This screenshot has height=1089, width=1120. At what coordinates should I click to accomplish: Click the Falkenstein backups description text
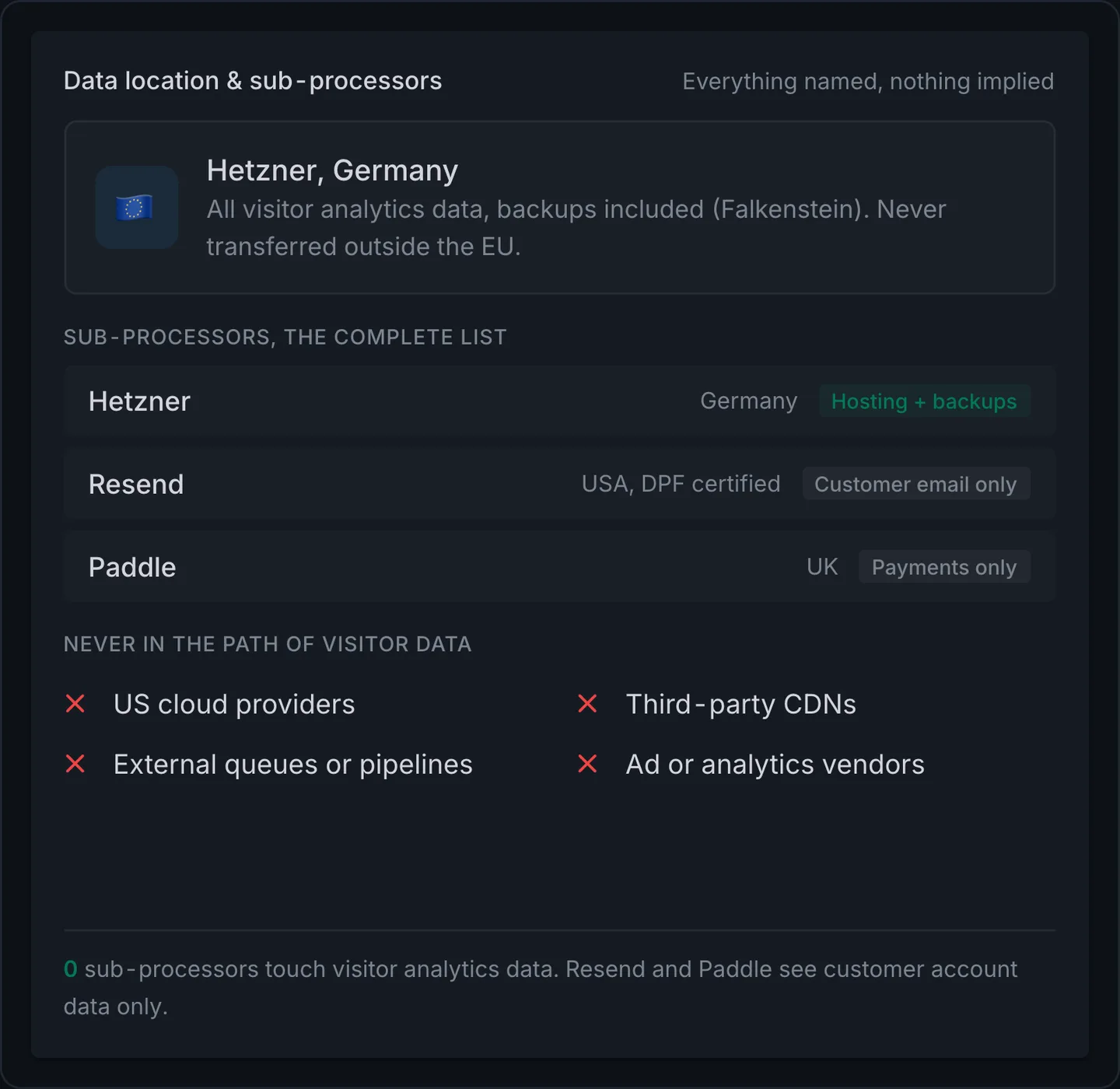576,228
